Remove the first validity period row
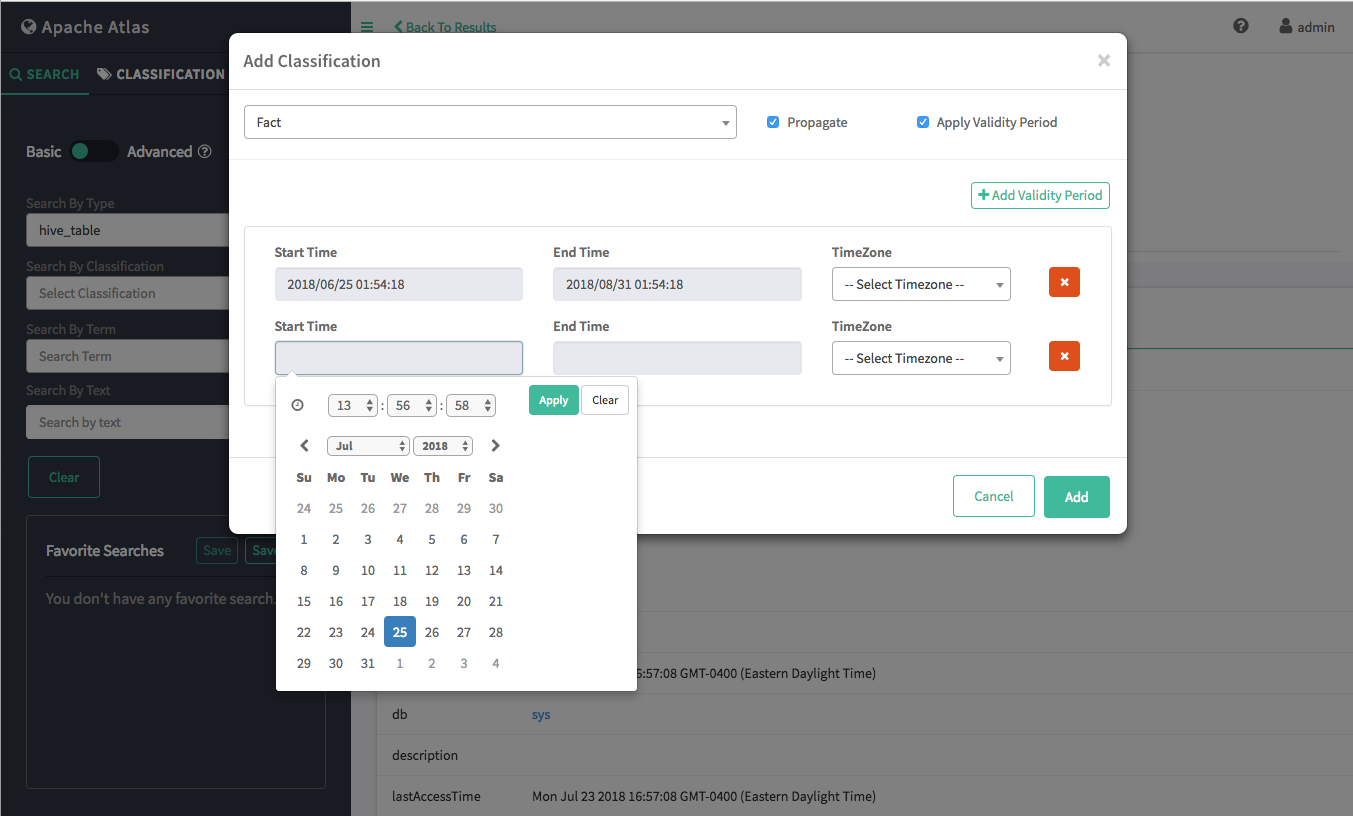Viewport: 1353px width, 816px height. [x=1064, y=283]
